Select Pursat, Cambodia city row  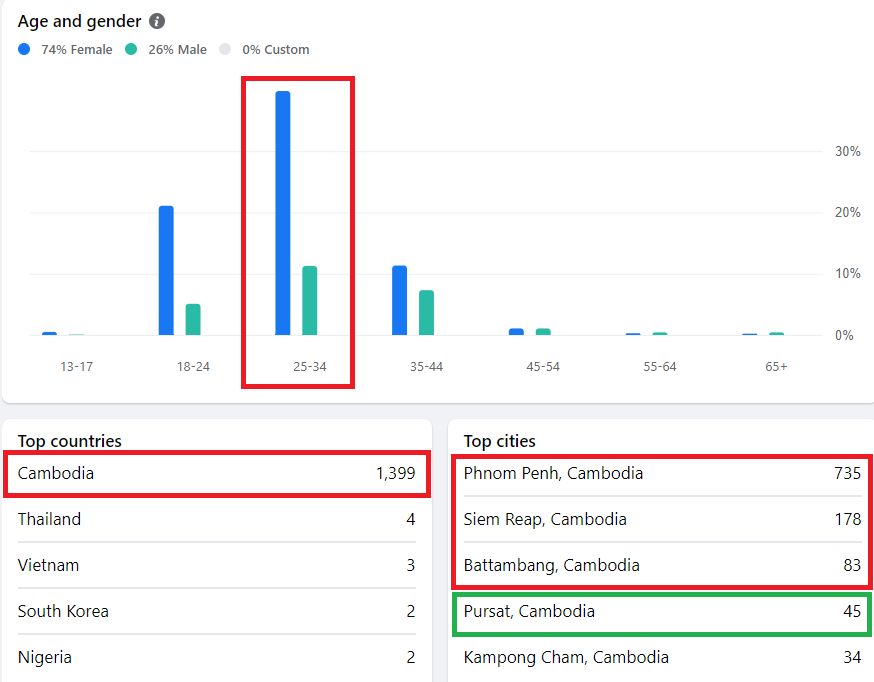(662, 611)
